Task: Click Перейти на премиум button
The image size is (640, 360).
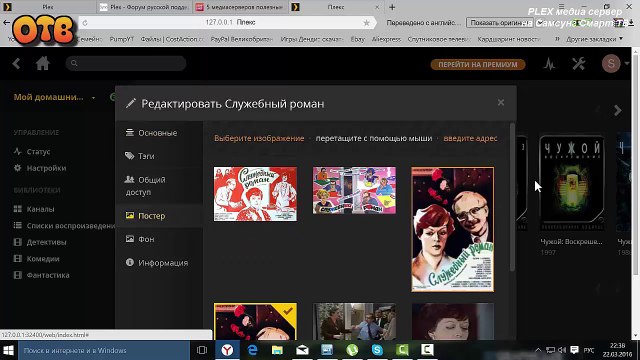Action: coord(478,64)
